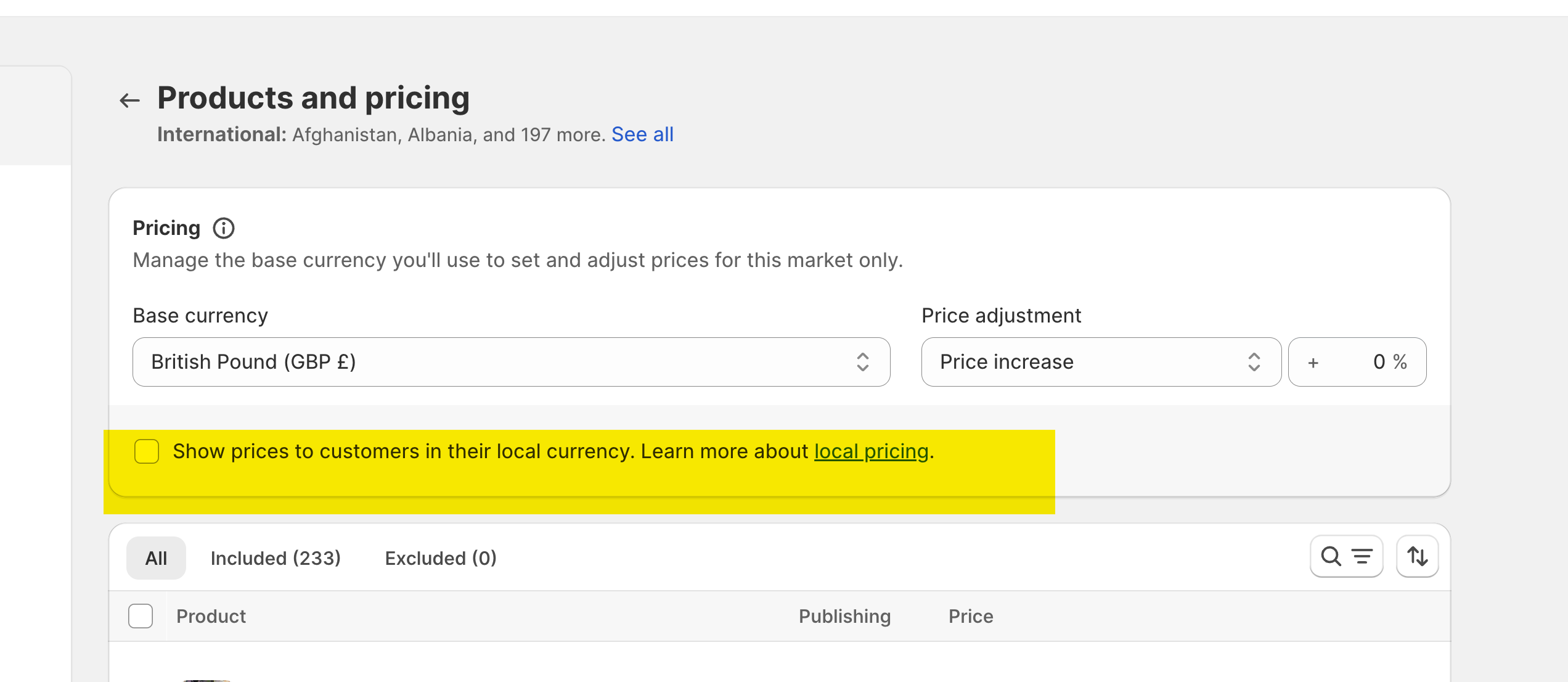The height and width of the screenshot is (682, 1568).
Task: Click the back arrow beside Products and pricing
Action: tap(129, 100)
